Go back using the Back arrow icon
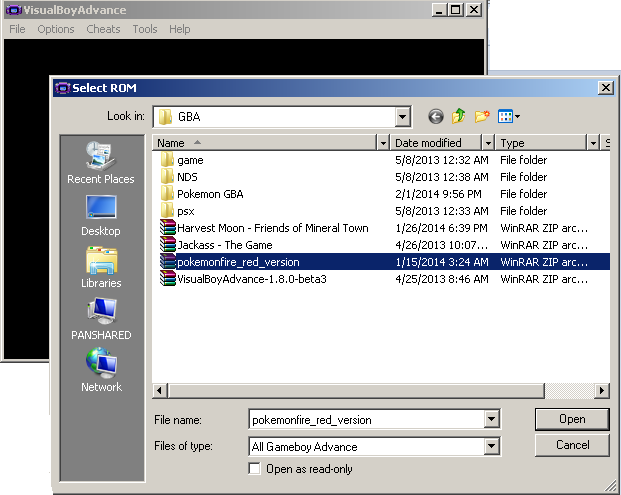This screenshot has height=495, width=621. click(436, 116)
